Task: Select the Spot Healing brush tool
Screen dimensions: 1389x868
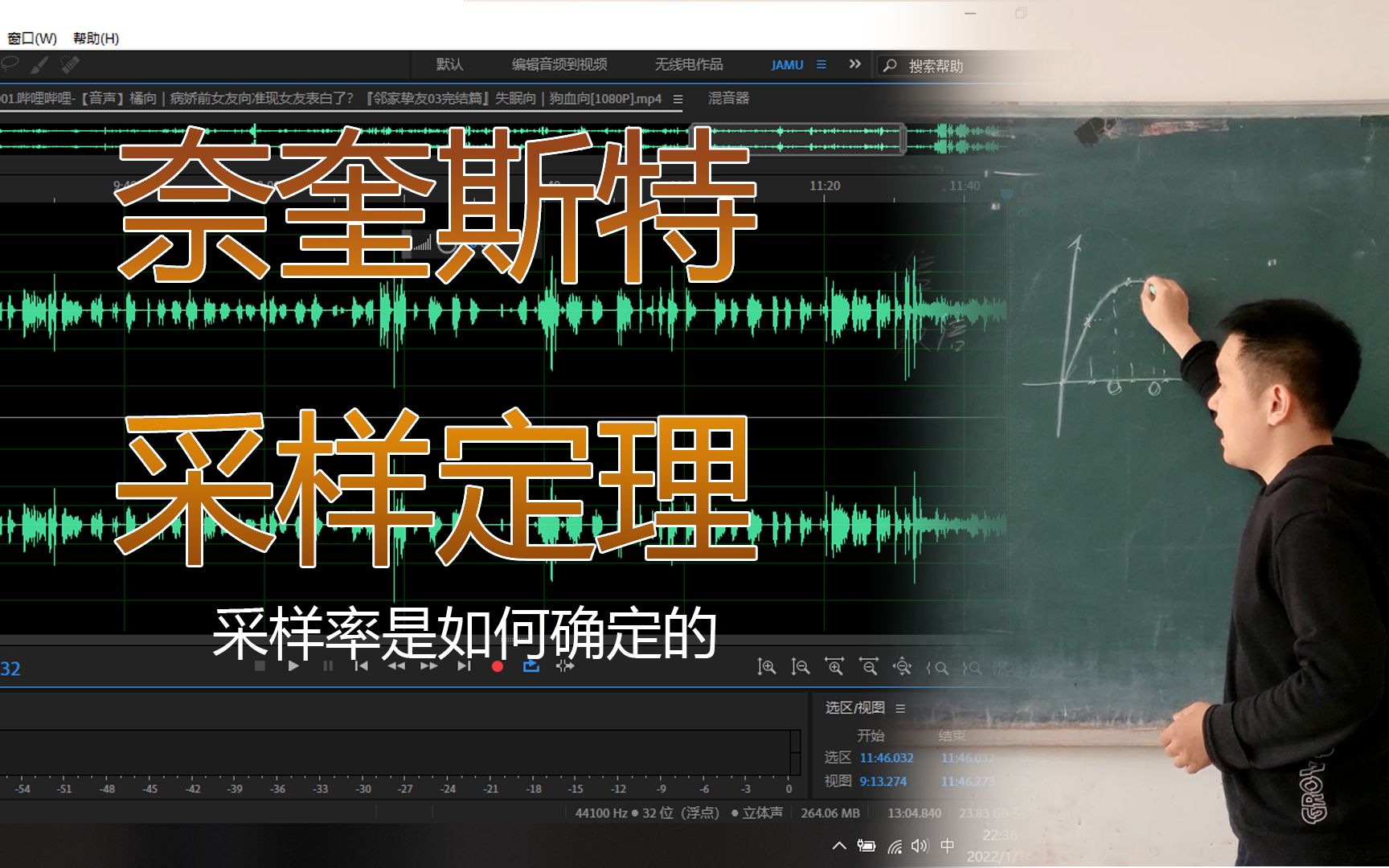Action: click(71, 63)
